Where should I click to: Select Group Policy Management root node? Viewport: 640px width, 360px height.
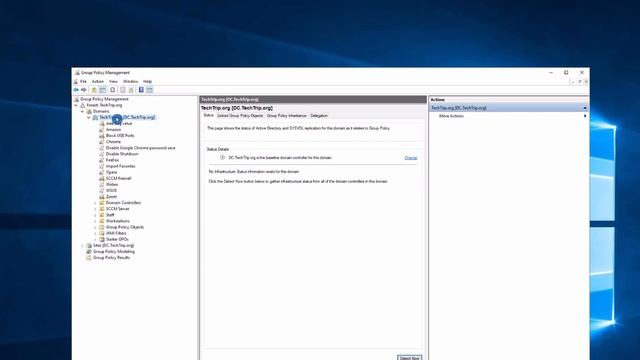(x=104, y=99)
